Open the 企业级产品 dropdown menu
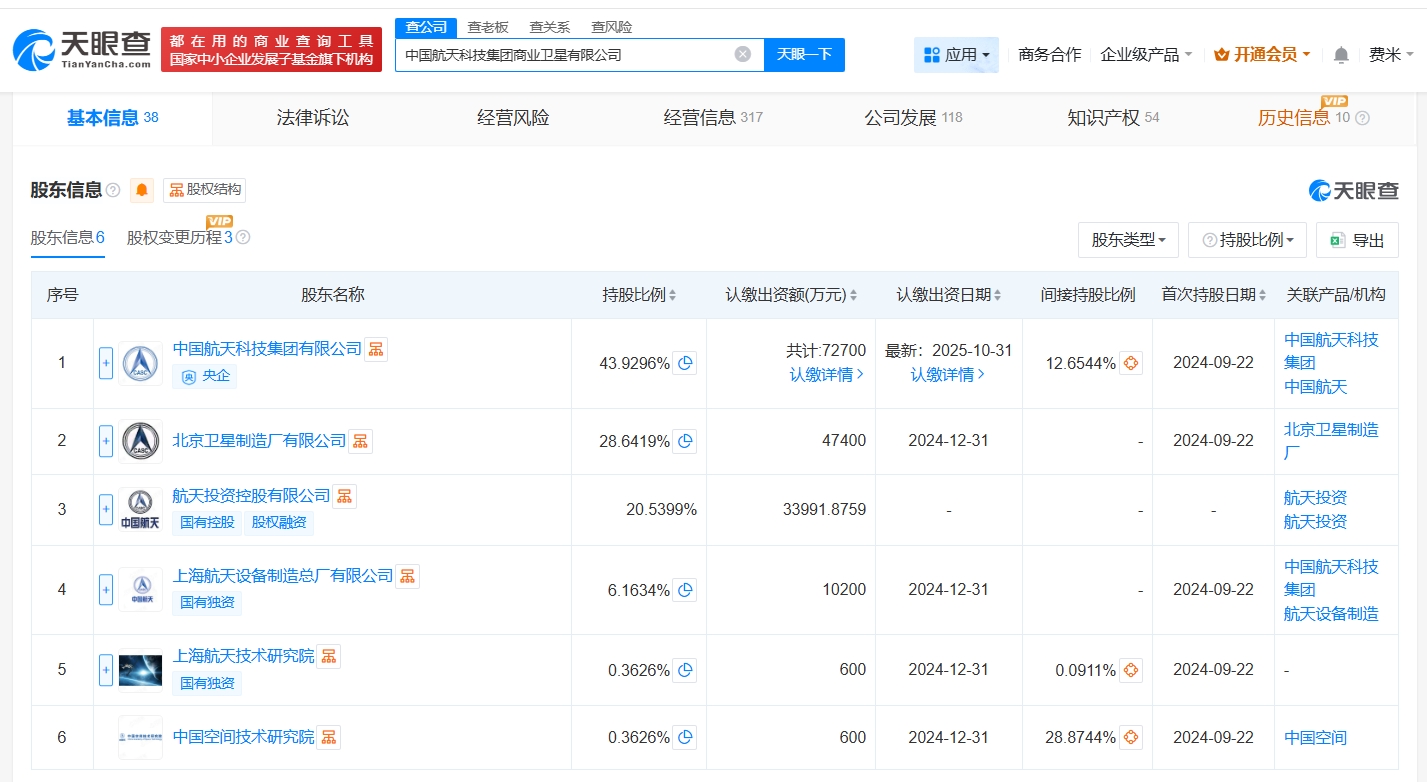 tap(1146, 54)
